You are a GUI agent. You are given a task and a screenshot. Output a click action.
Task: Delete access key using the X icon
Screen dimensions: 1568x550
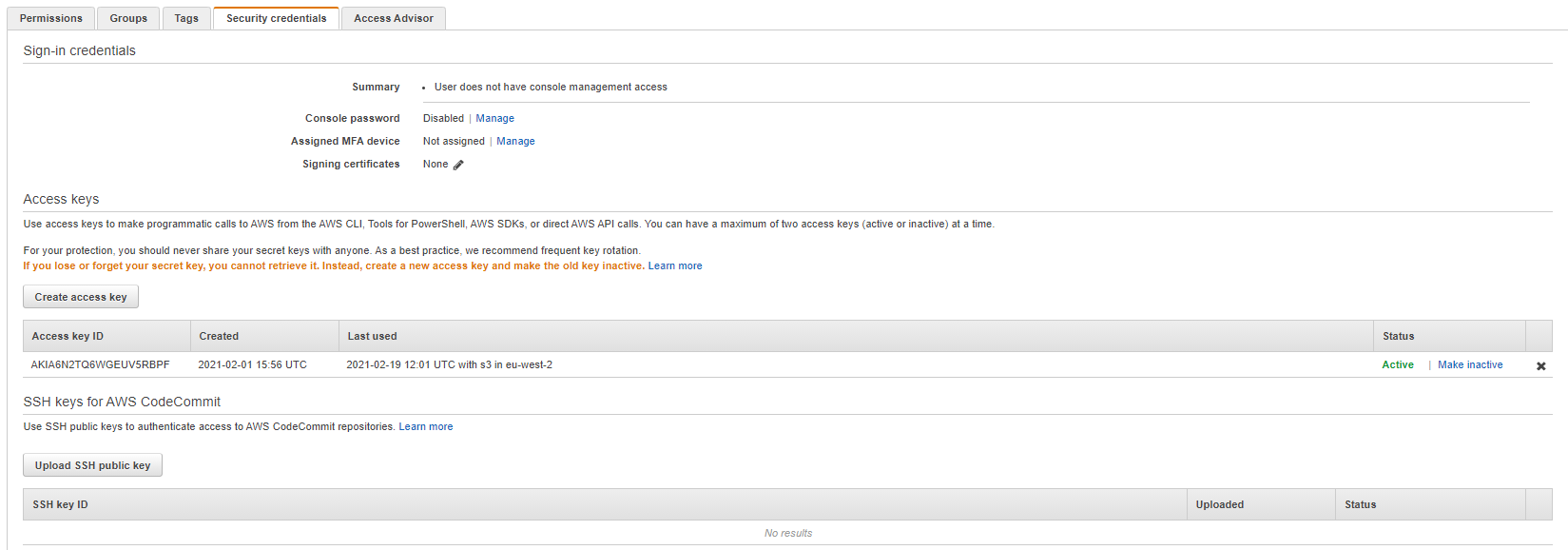(x=1540, y=365)
